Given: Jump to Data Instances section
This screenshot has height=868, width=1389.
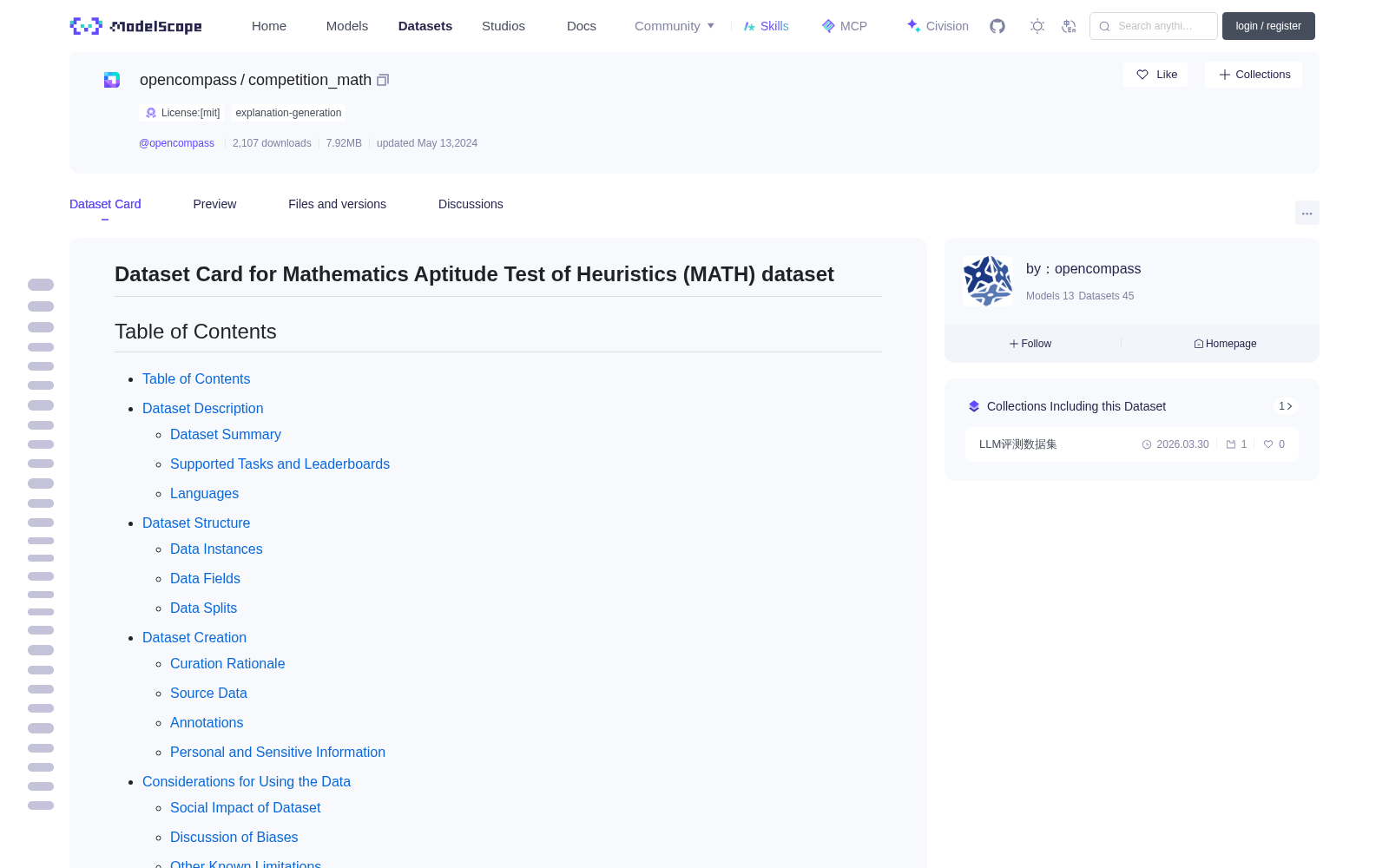Looking at the screenshot, I should 216,549.
